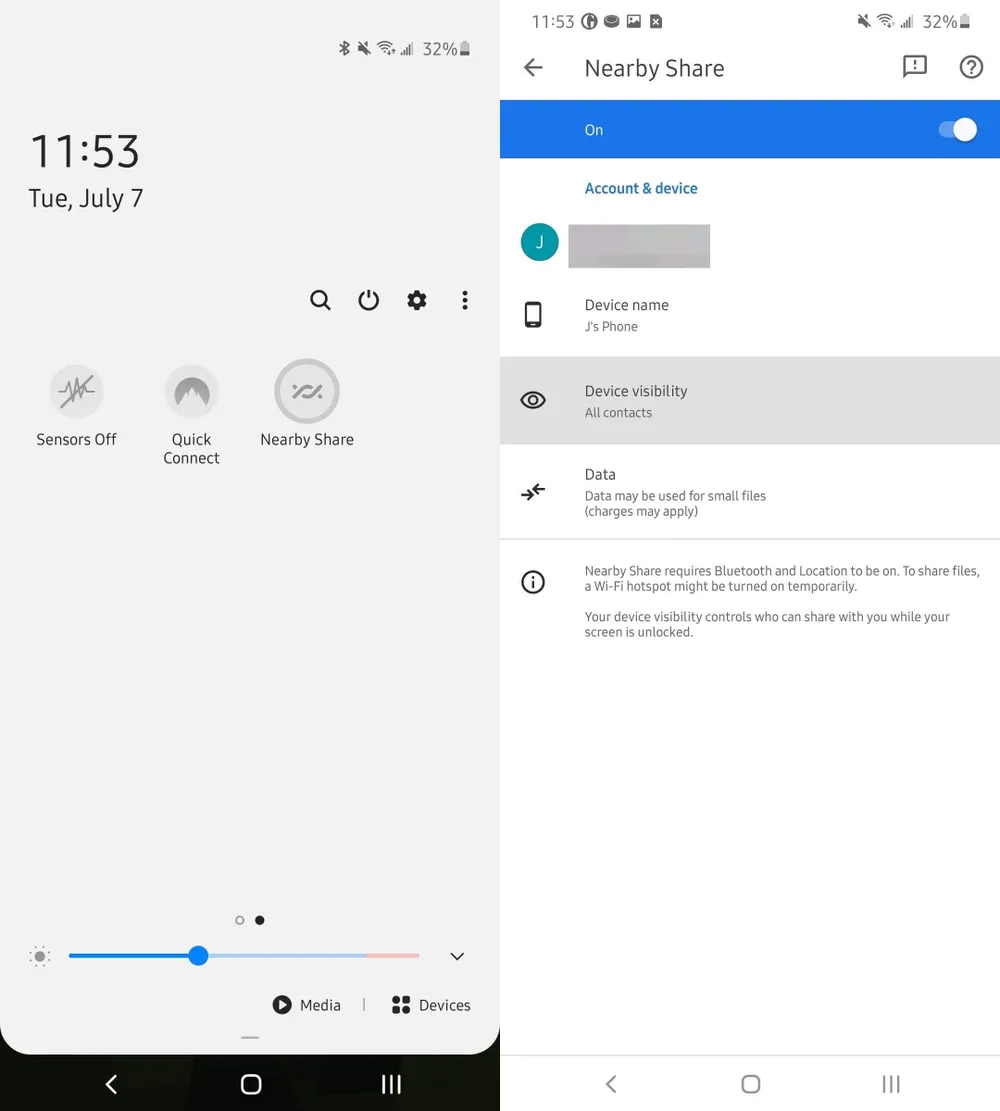Tap the J account avatar

coord(539,241)
